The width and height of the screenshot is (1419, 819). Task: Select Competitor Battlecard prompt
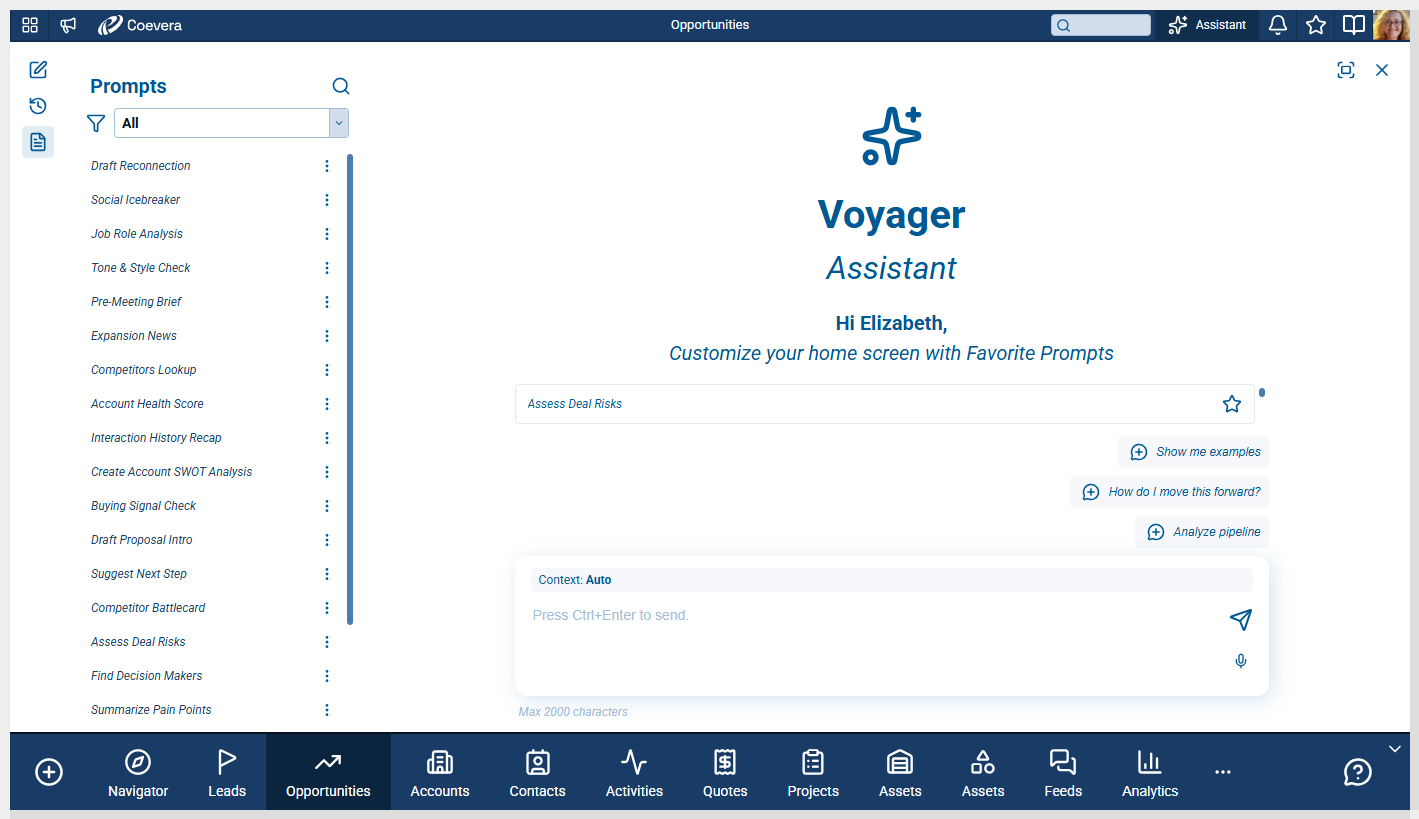pos(148,608)
